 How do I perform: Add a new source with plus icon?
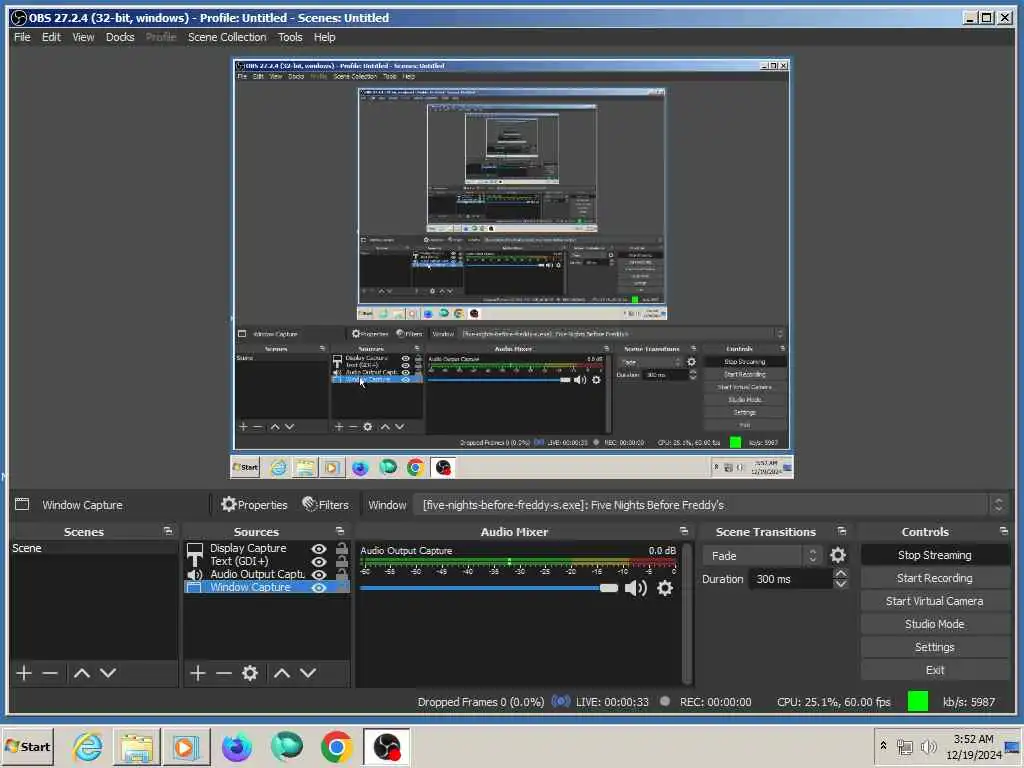click(197, 673)
